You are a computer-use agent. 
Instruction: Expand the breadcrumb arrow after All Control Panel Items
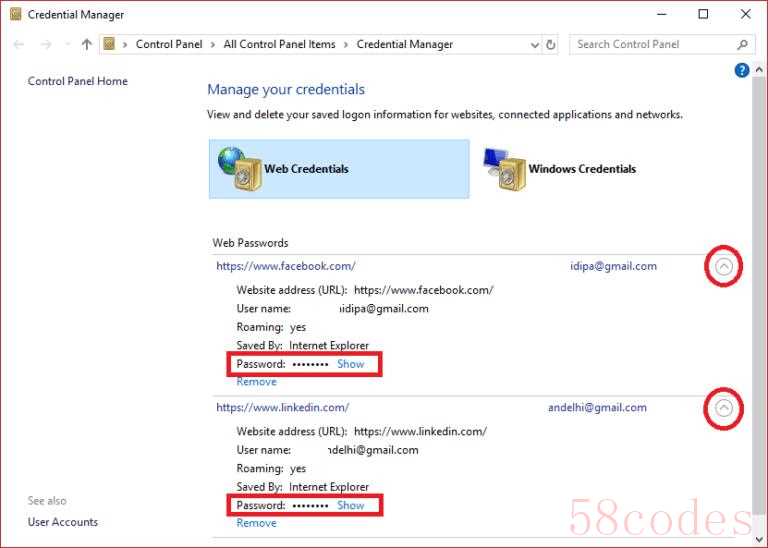[346, 45]
